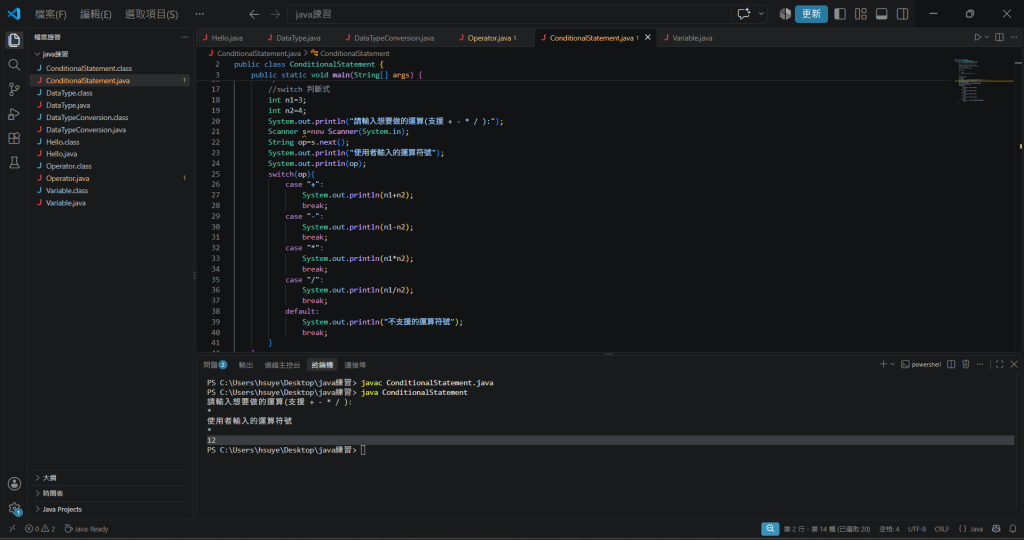Screen dimensions: 1024x540
Task: Maximize the terminal panel size
Action: 999,364
